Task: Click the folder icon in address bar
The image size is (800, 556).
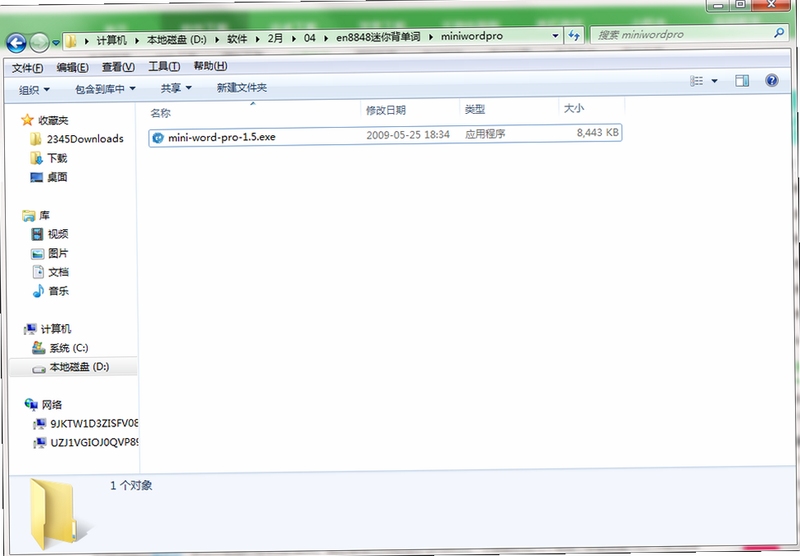Action: click(71, 41)
